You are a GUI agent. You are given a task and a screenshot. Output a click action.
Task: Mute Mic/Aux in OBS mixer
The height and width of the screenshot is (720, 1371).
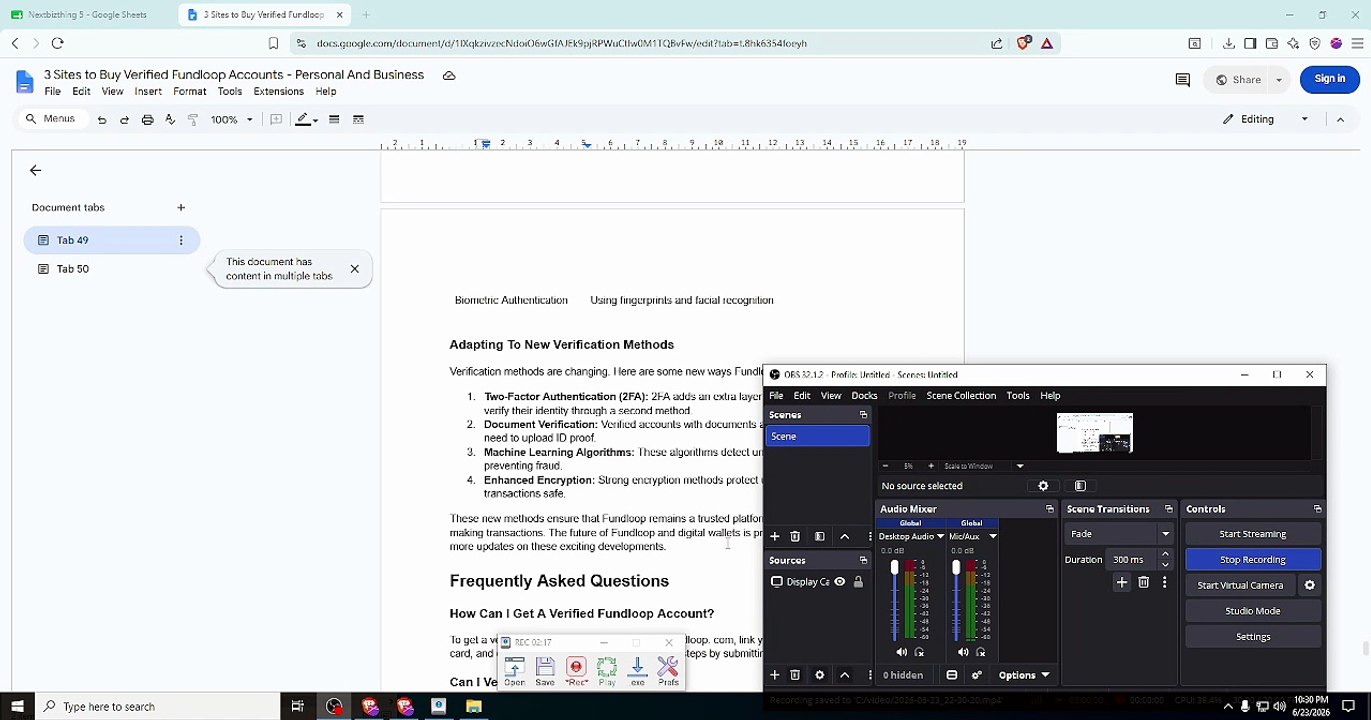click(x=963, y=653)
